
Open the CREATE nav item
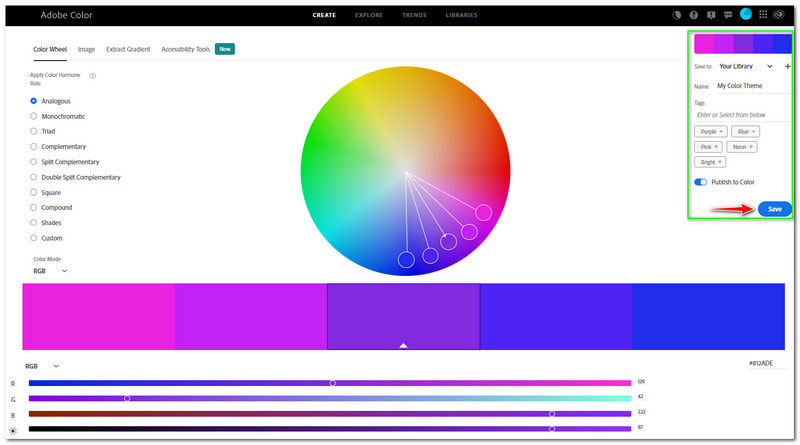click(x=324, y=15)
